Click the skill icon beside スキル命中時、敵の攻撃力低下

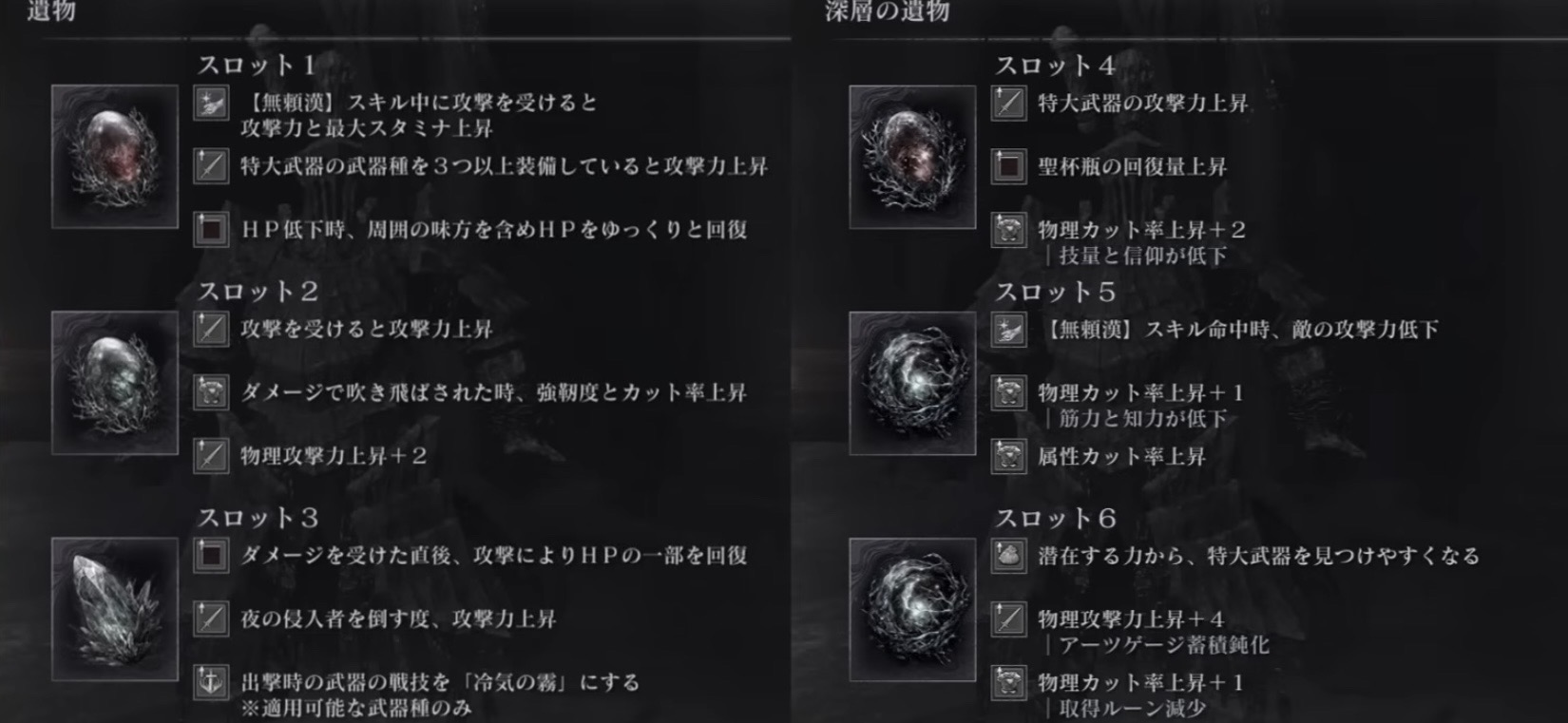click(x=1008, y=330)
